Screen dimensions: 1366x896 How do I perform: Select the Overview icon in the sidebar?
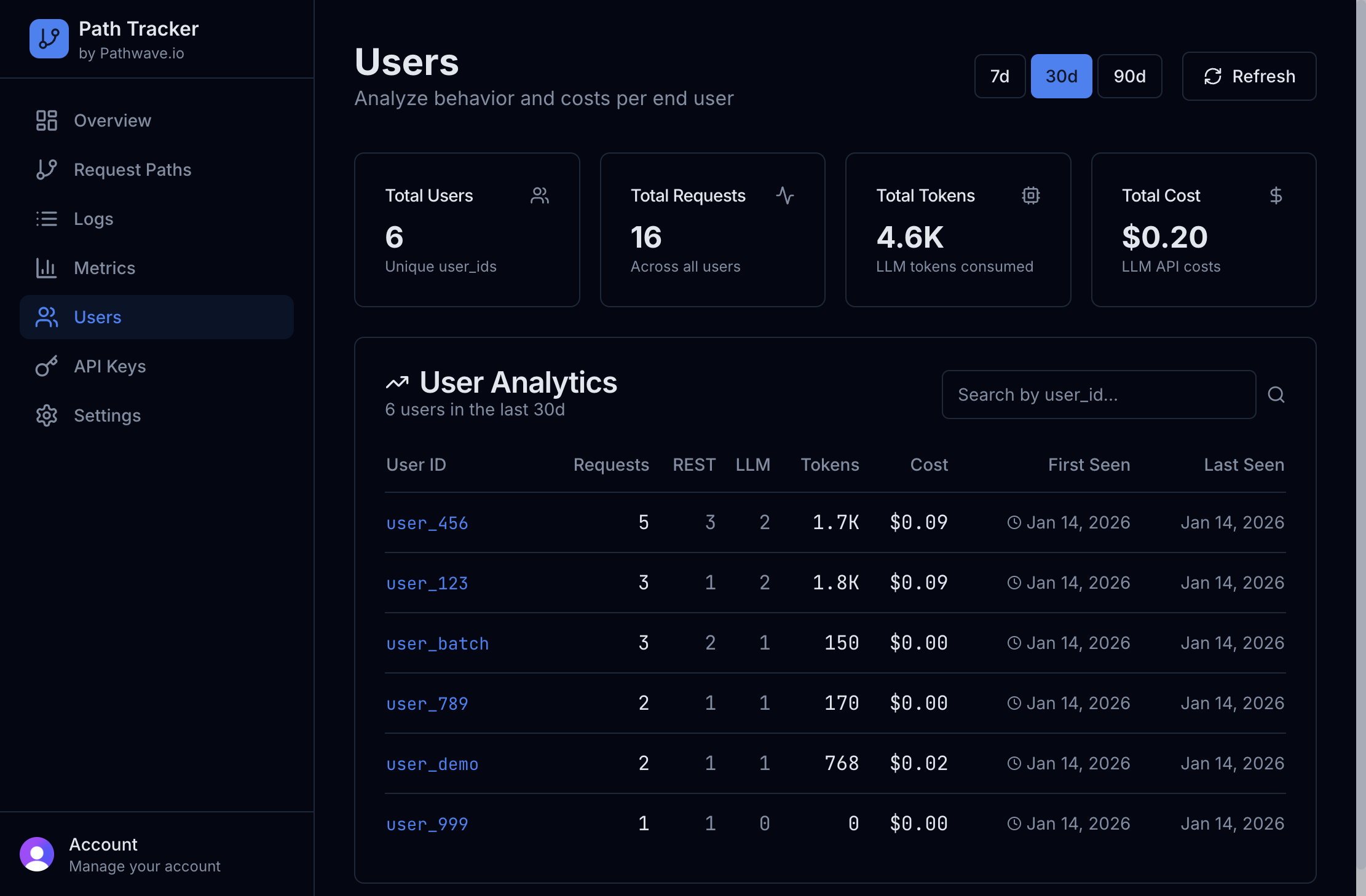pyautogui.click(x=47, y=120)
